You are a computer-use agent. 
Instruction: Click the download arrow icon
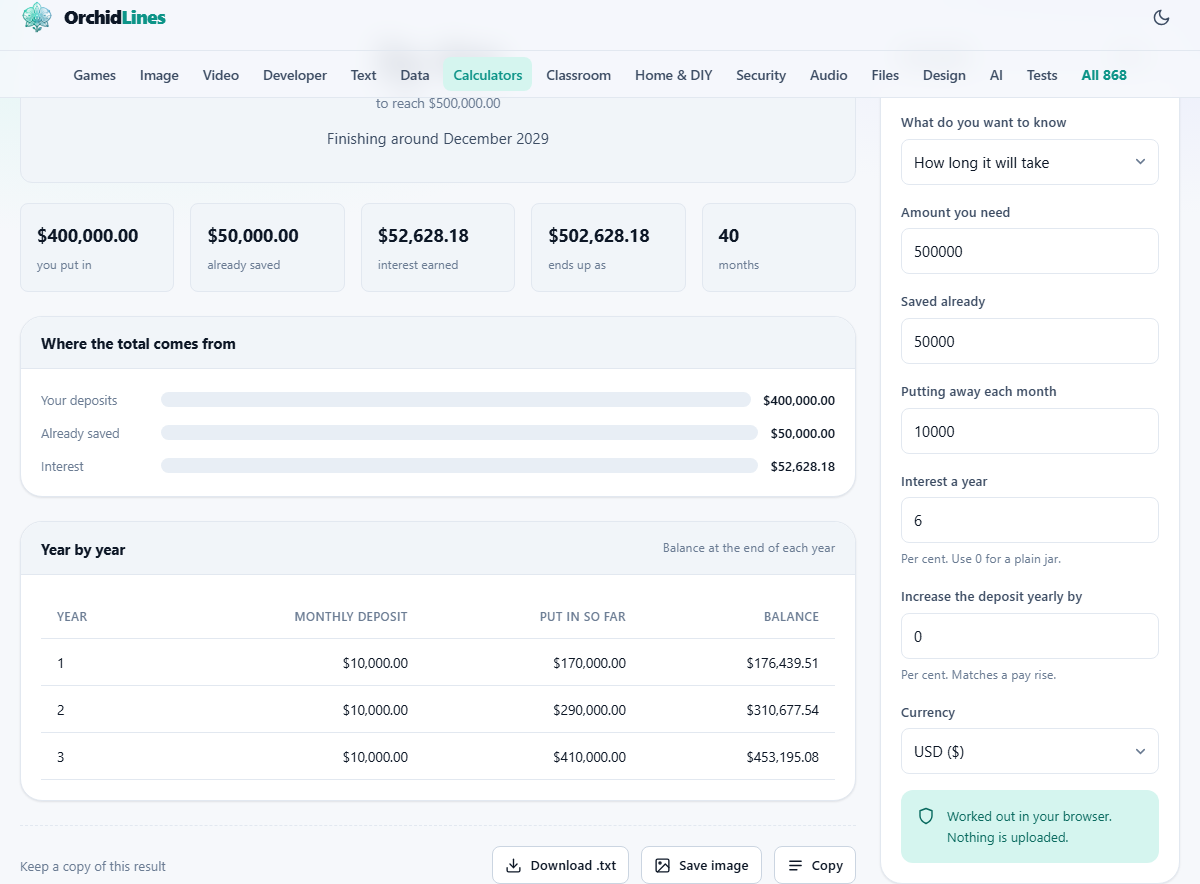[x=513, y=865]
